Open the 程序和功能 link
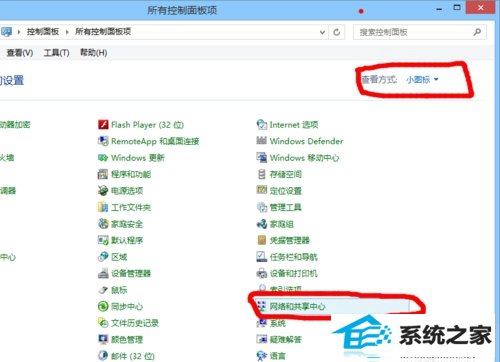Viewport: 500px width, 362px height. click(131, 174)
